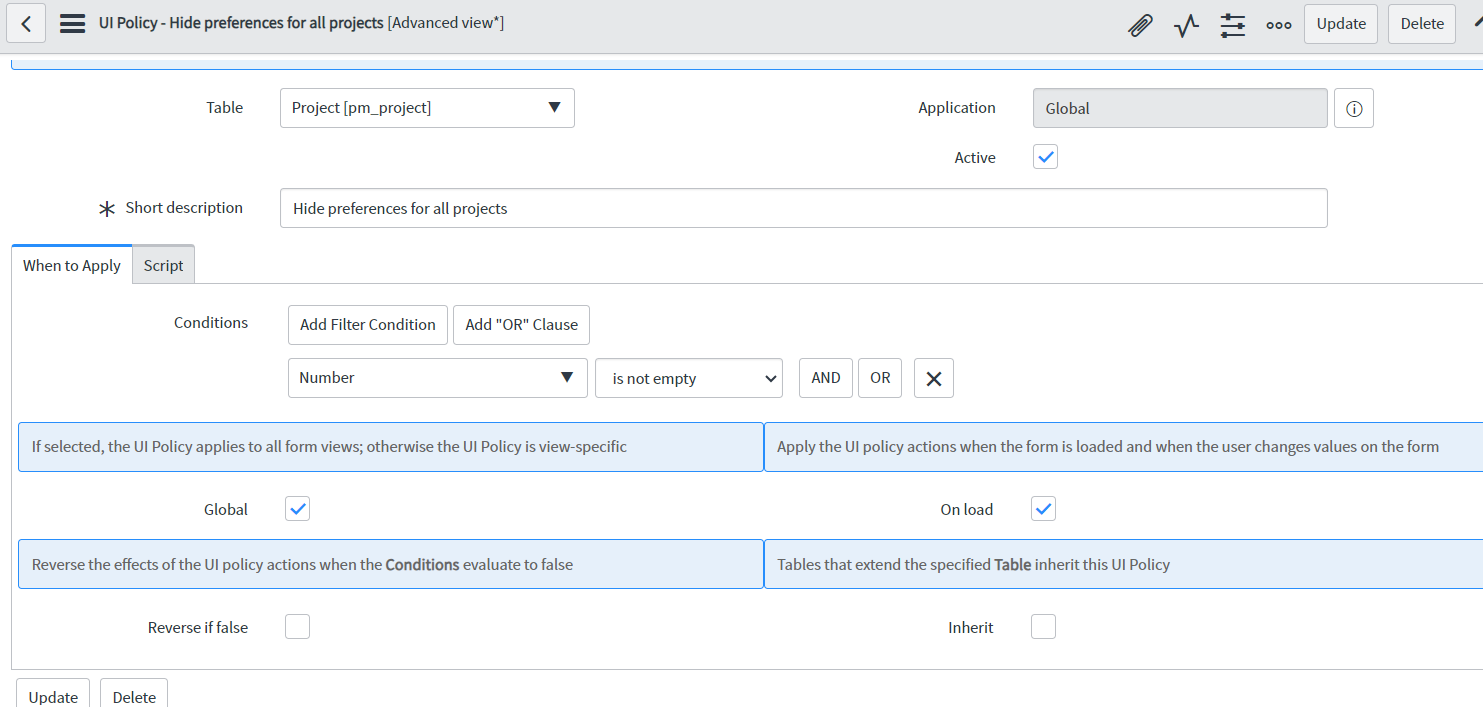Change the condition operator from is not empty
This screenshot has width=1483, height=707.
[688, 377]
